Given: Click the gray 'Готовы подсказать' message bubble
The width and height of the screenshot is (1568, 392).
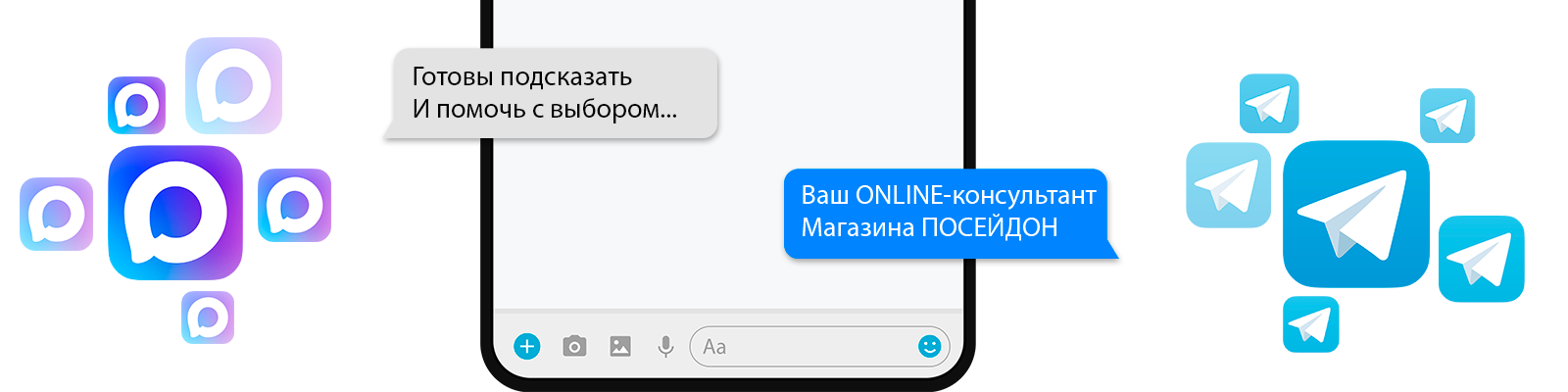Looking at the screenshot, I should [x=551, y=93].
